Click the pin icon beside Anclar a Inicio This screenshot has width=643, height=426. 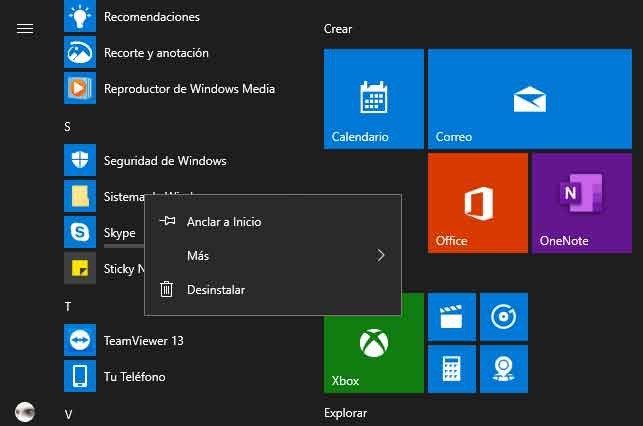(167, 221)
